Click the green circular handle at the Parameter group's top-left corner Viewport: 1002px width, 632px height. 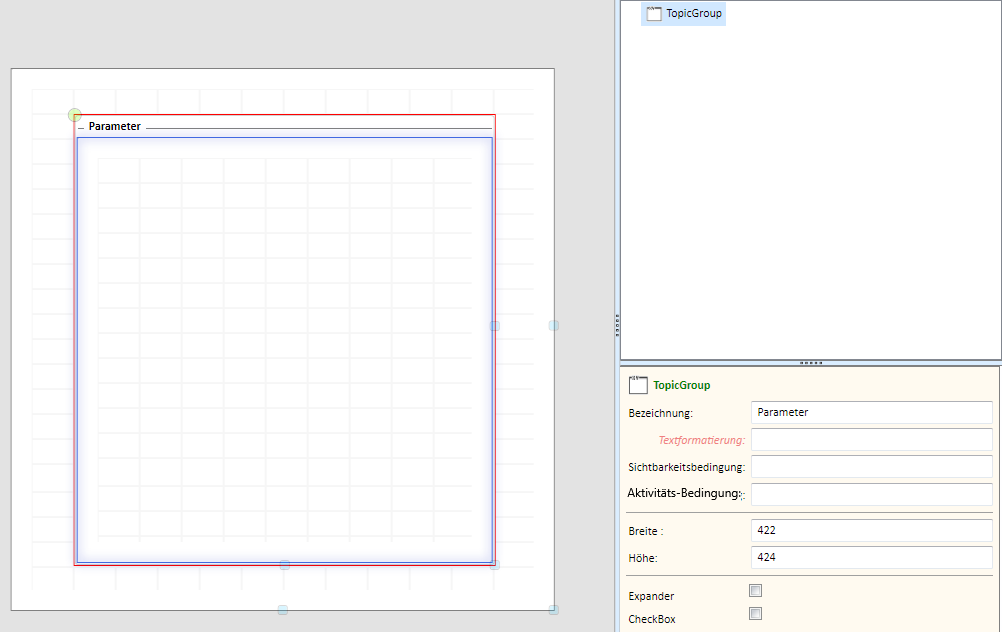click(x=75, y=116)
